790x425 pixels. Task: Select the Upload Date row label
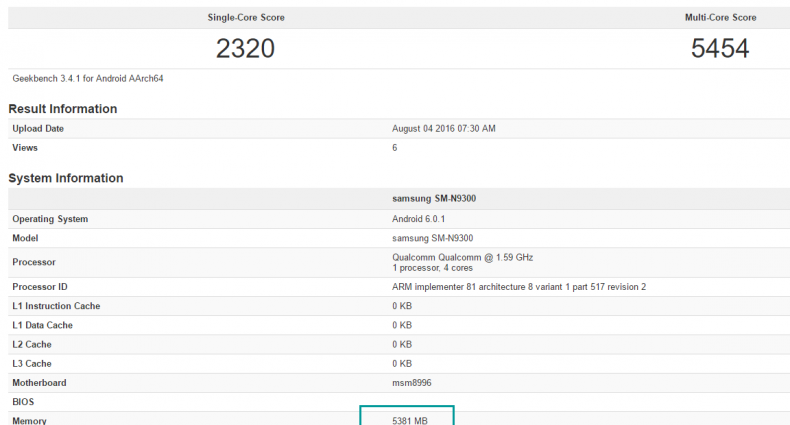[x=40, y=128]
